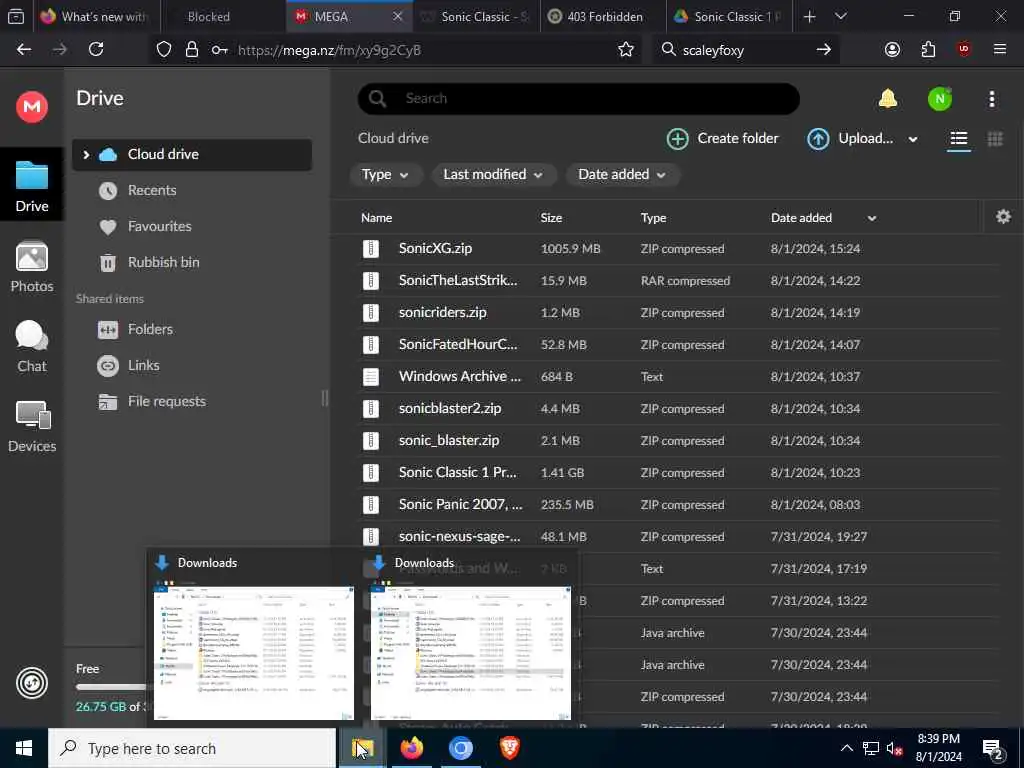Open the Links shared item

tap(191, 365)
